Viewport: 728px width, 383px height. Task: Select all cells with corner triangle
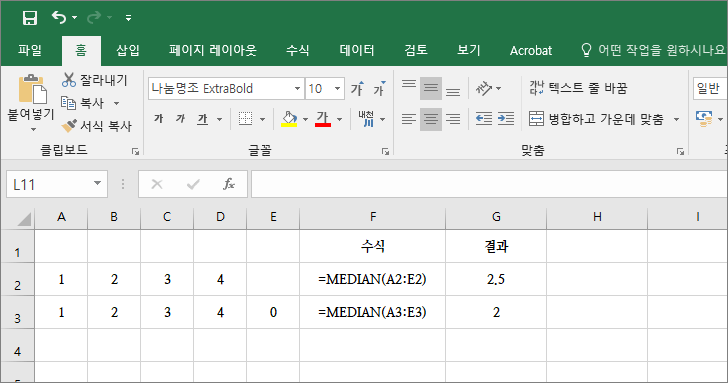point(24,218)
